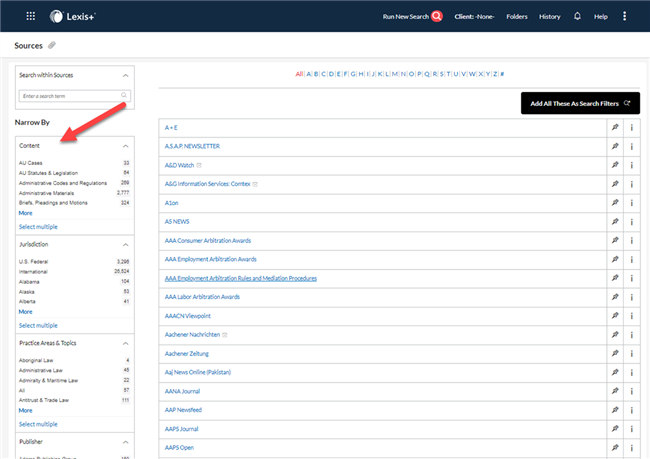Viewport: 650px width, 459px height.
Task: Show info for AAPS Journal
Action: pos(632,429)
